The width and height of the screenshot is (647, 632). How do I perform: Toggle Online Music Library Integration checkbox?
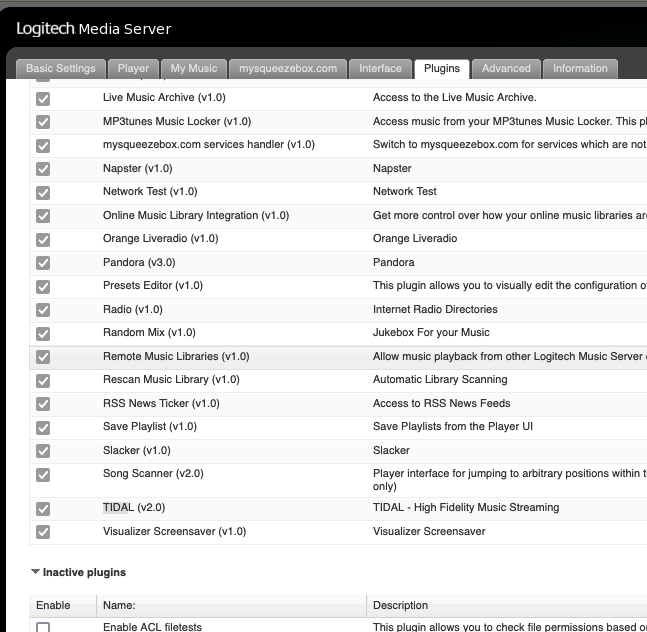[43, 216]
